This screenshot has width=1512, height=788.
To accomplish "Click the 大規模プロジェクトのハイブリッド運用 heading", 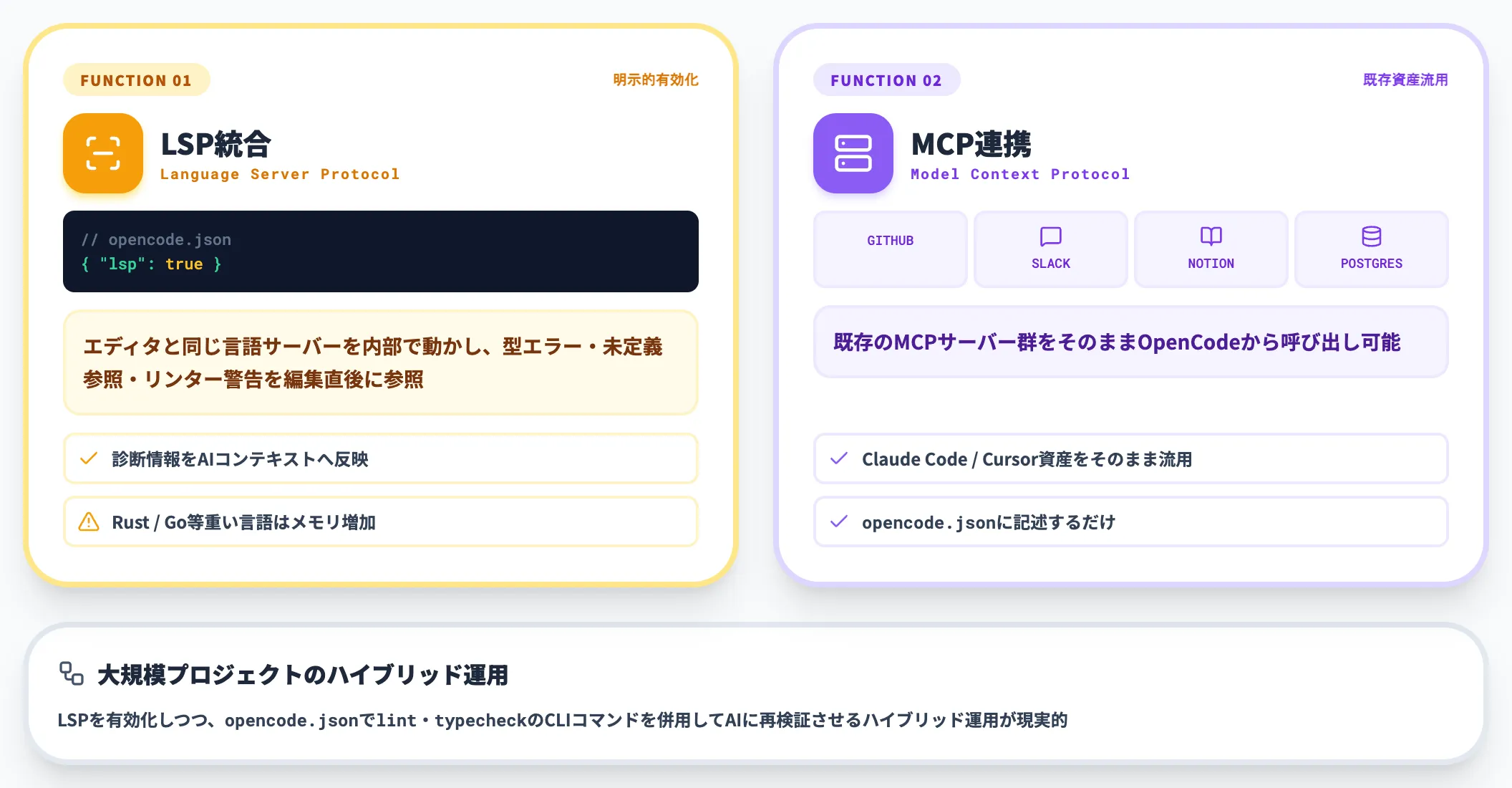I will coord(303,674).
